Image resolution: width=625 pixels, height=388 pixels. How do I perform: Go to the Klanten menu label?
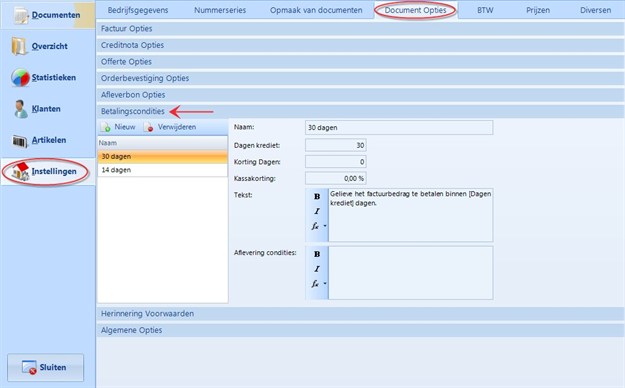pos(46,109)
